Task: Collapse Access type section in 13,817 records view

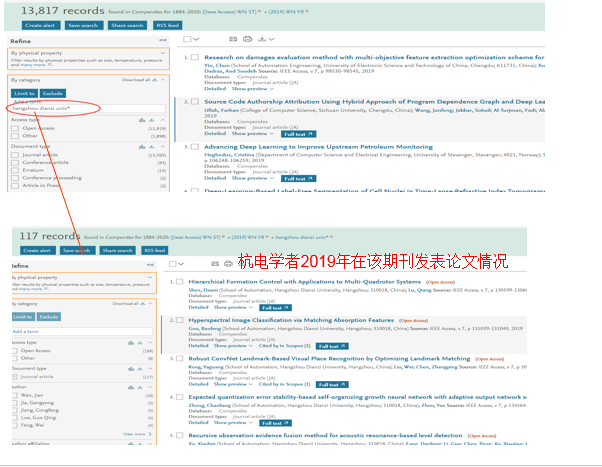Action: [163, 120]
